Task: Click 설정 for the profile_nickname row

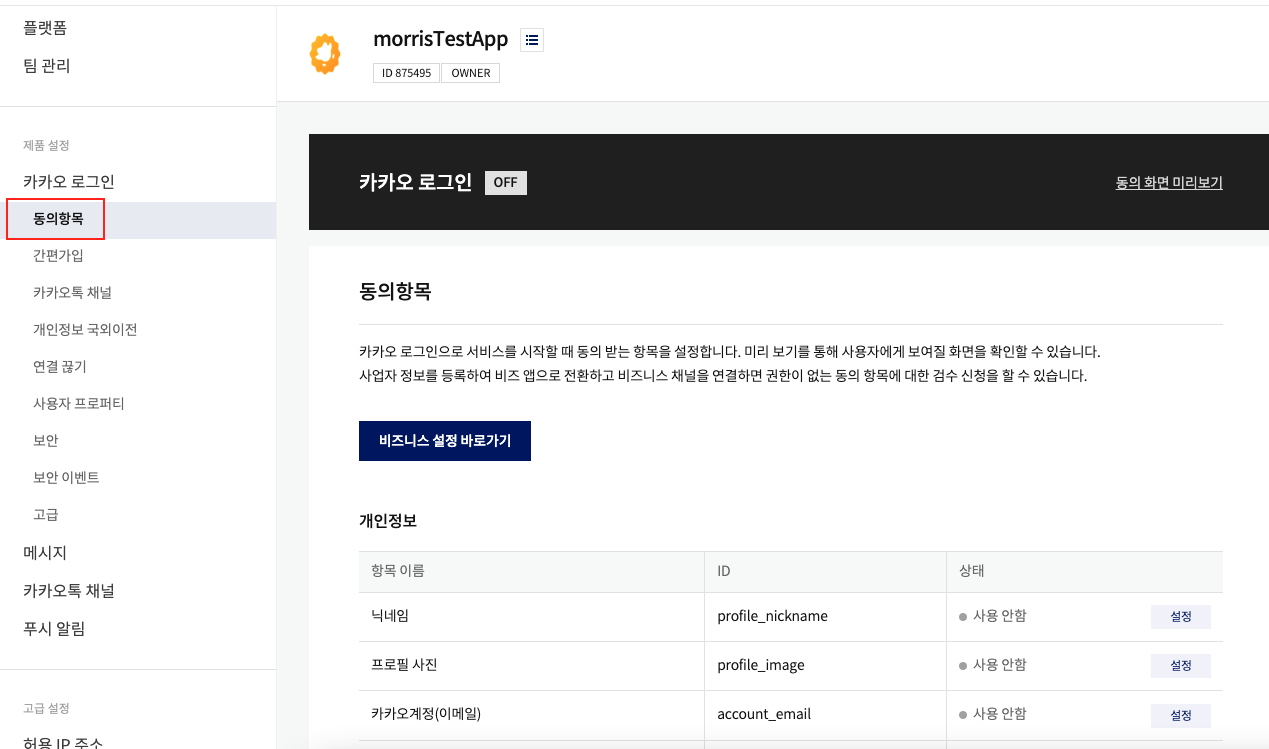Action: 1180,616
